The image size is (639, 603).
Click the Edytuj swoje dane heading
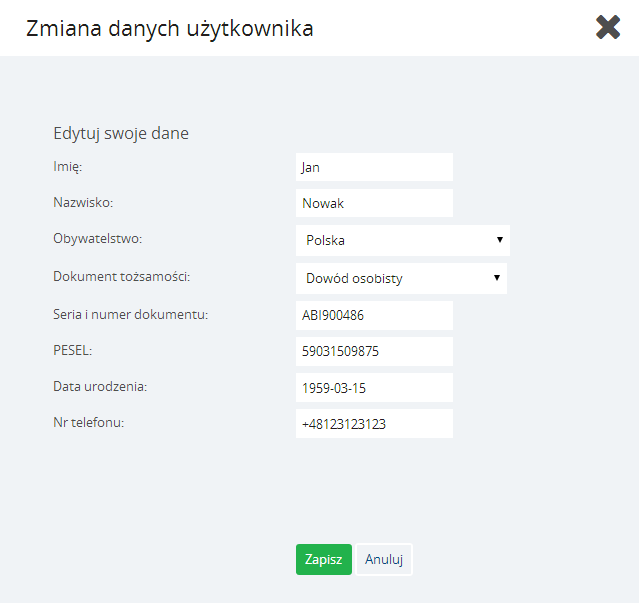coord(121,134)
